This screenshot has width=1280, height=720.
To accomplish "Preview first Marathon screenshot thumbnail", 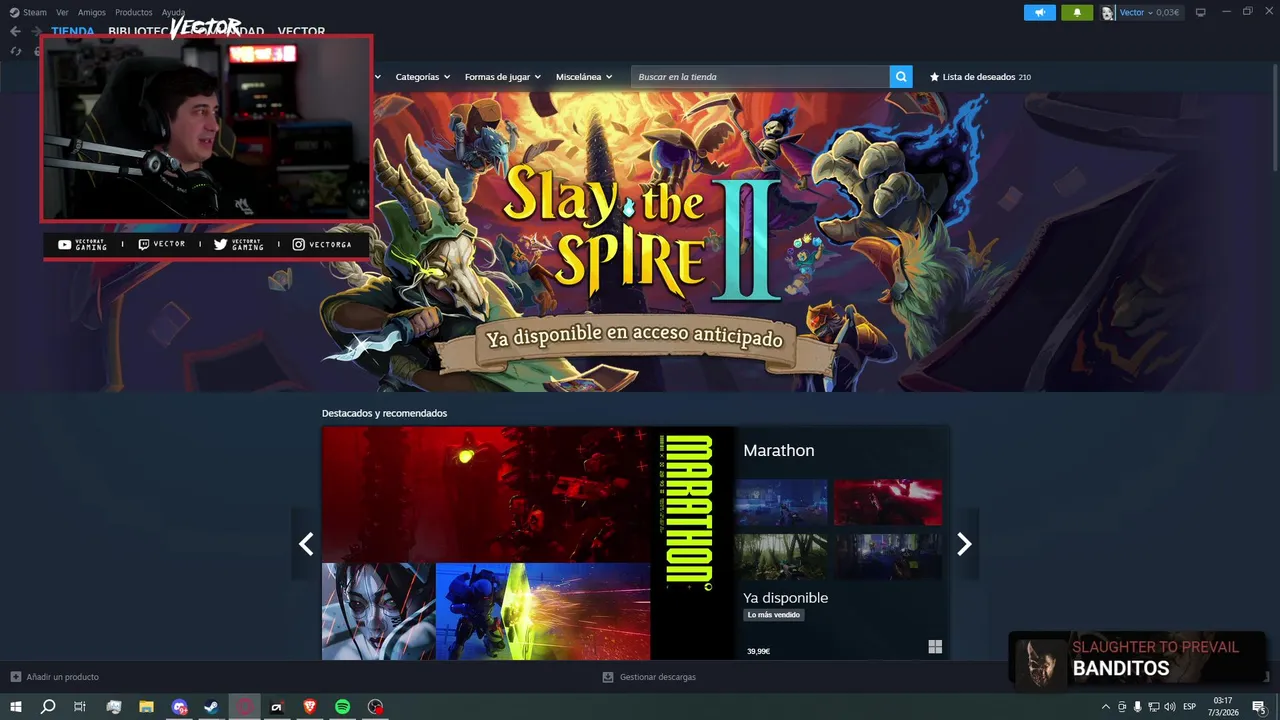I will point(781,502).
